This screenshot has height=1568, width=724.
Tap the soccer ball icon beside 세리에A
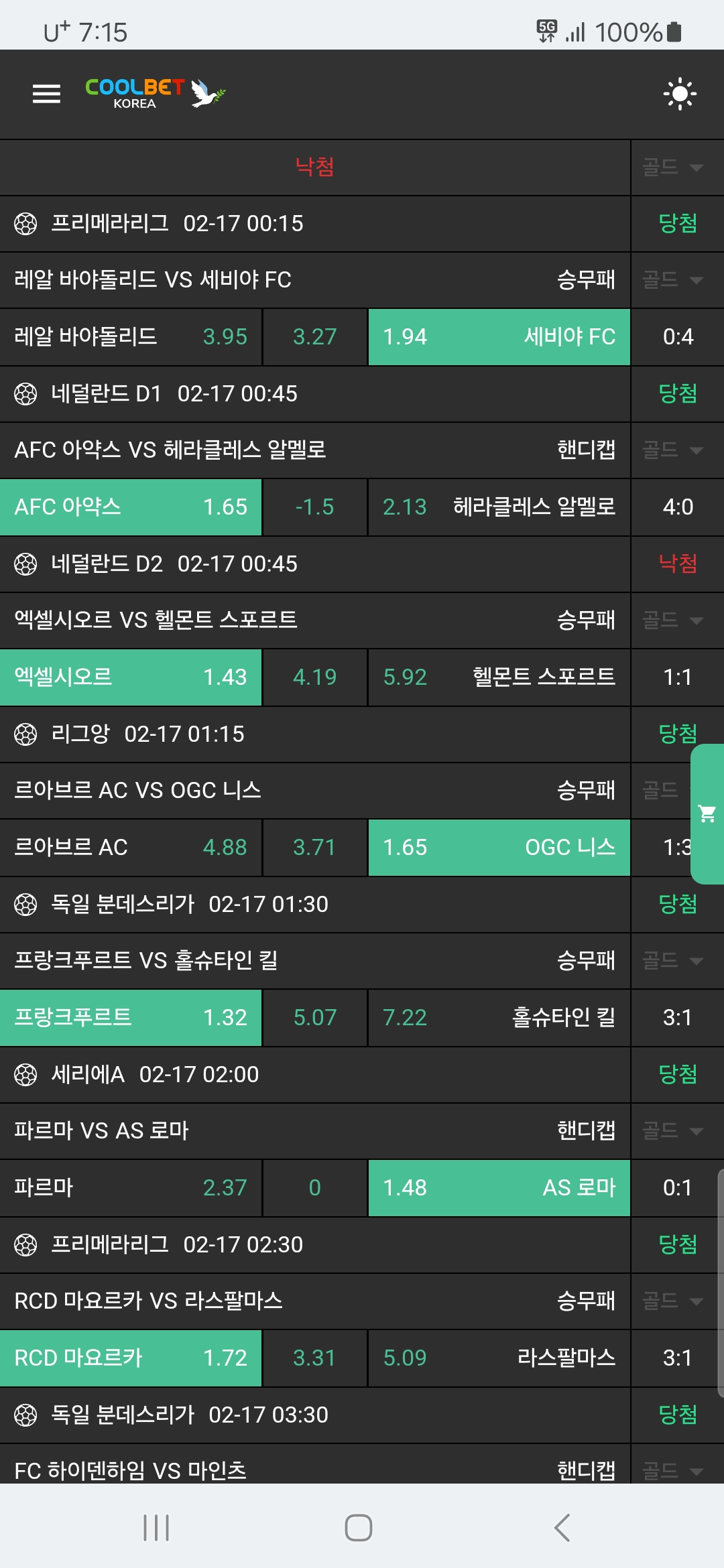tap(25, 1075)
